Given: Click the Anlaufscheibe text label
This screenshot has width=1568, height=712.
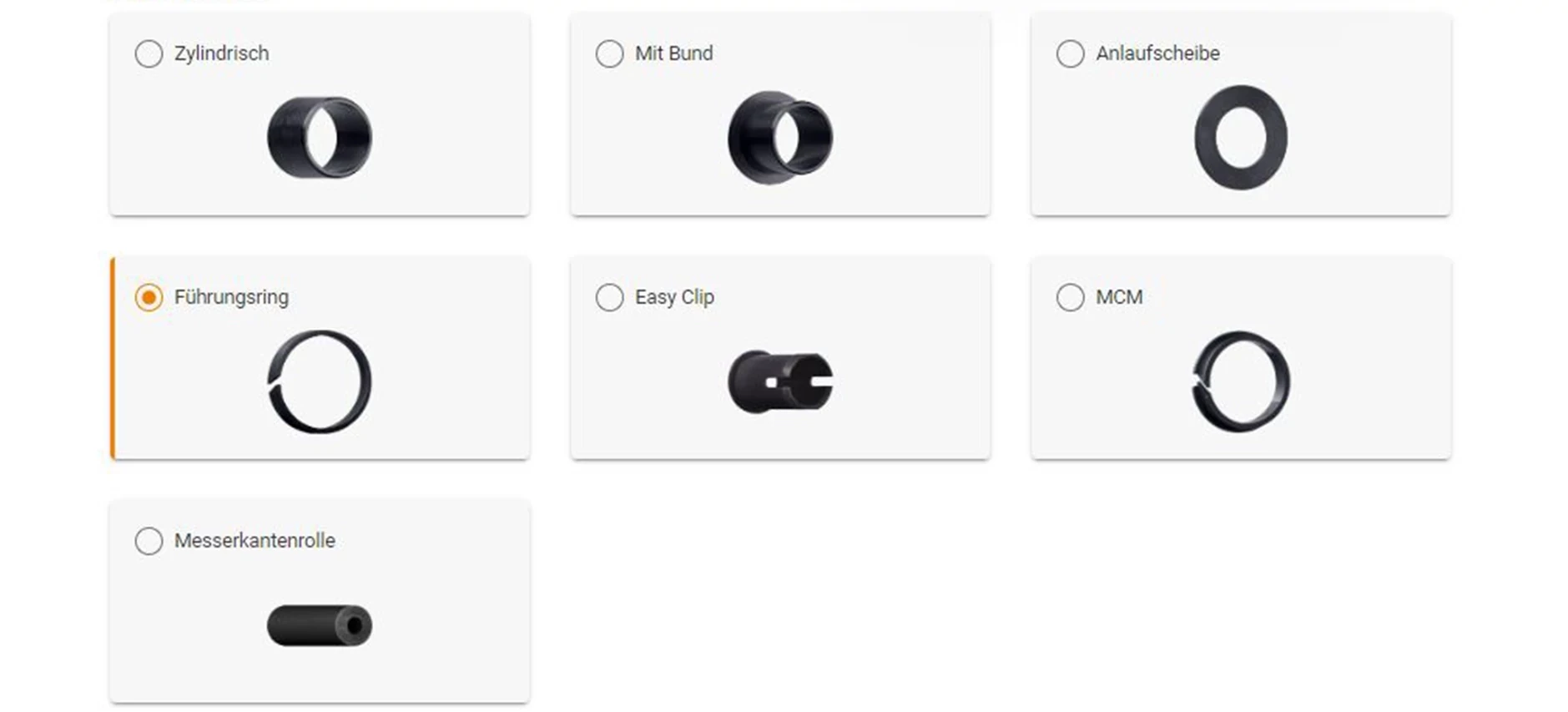Looking at the screenshot, I should 1157,53.
